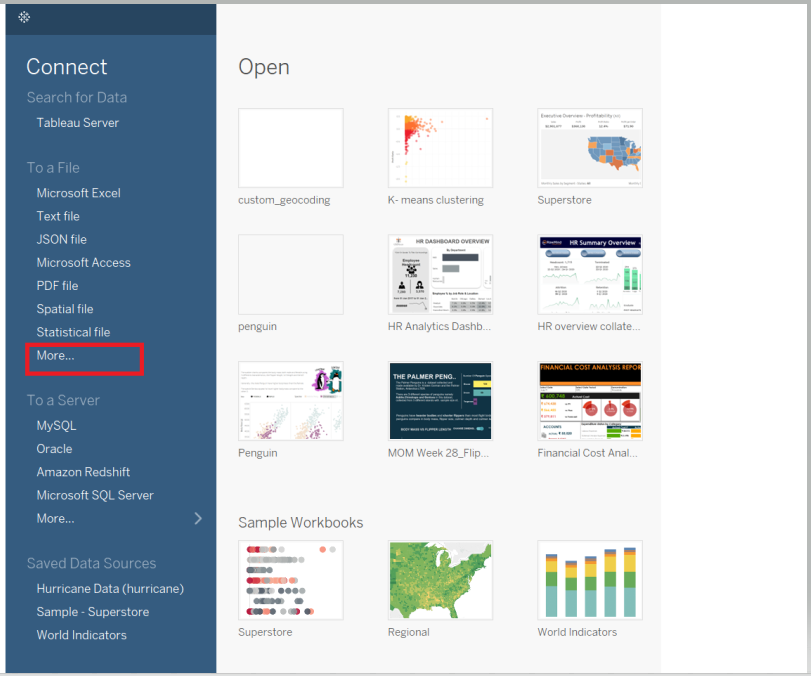The width and height of the screenshot is (811, 676).
Task: Open the Spatial file connector
Action: point(65,309)
